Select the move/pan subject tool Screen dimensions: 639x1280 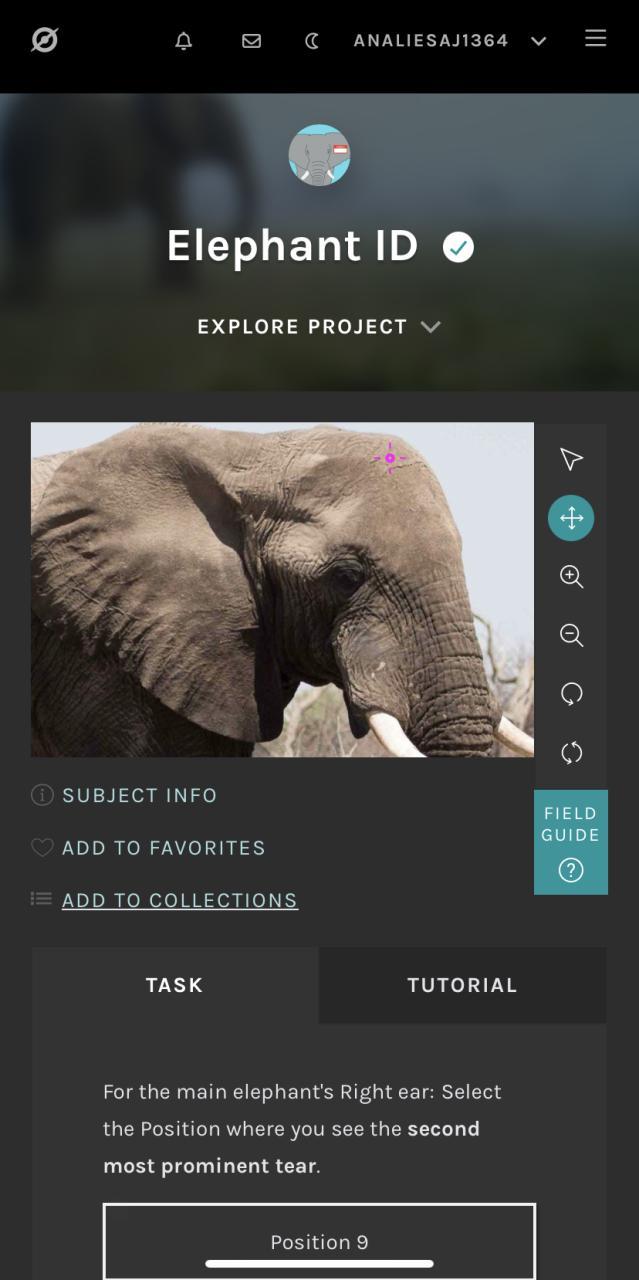tap(571, 518)
